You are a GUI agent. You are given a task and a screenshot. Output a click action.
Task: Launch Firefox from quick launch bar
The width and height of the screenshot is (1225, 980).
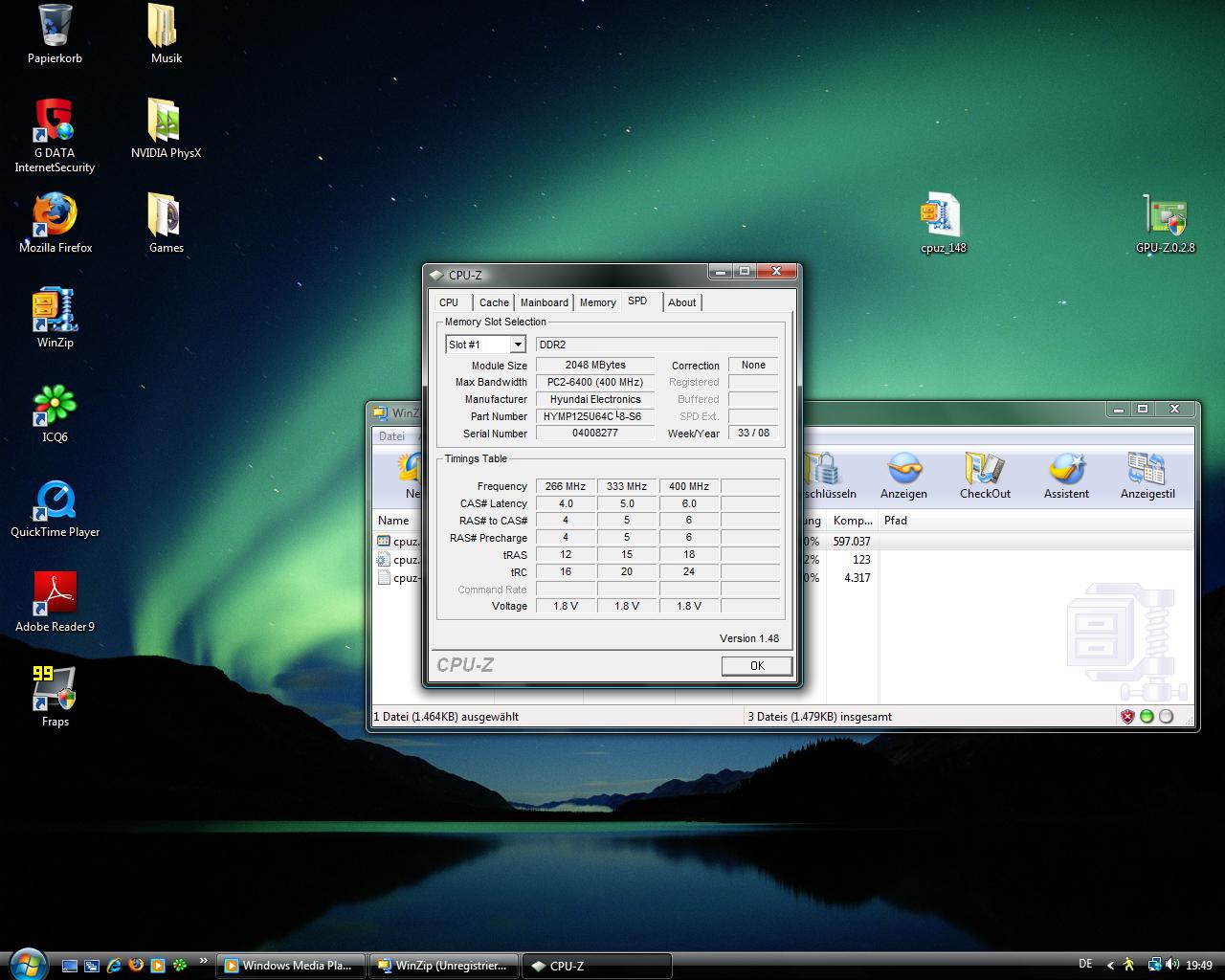tap(136, 966)
